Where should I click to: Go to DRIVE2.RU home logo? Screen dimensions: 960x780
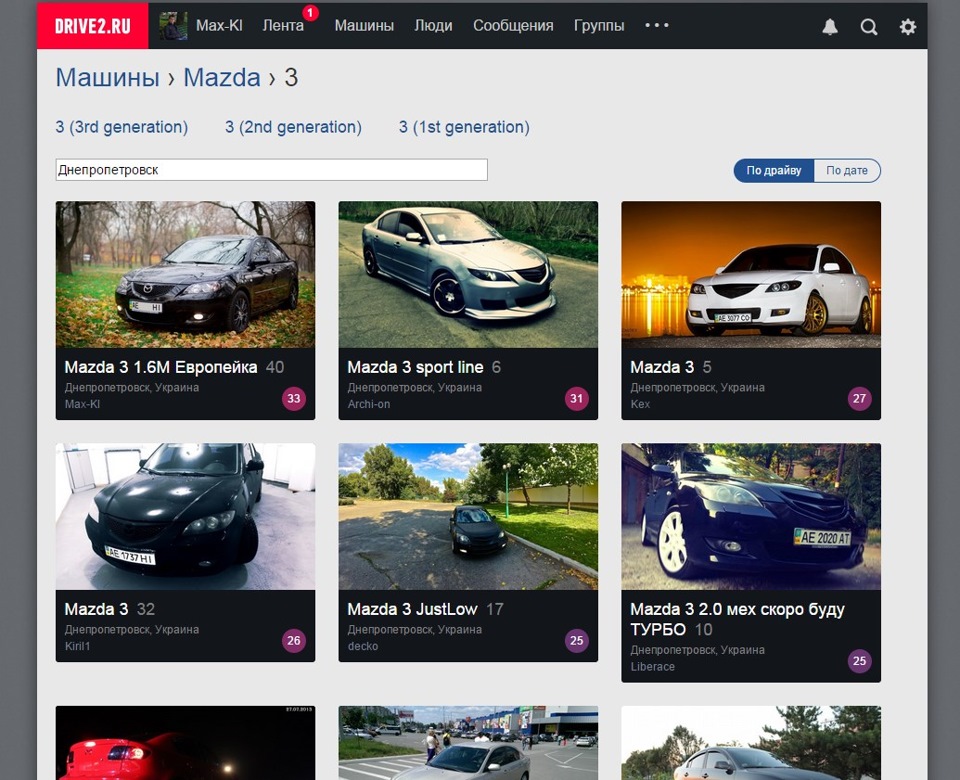[x=92, y=26]
